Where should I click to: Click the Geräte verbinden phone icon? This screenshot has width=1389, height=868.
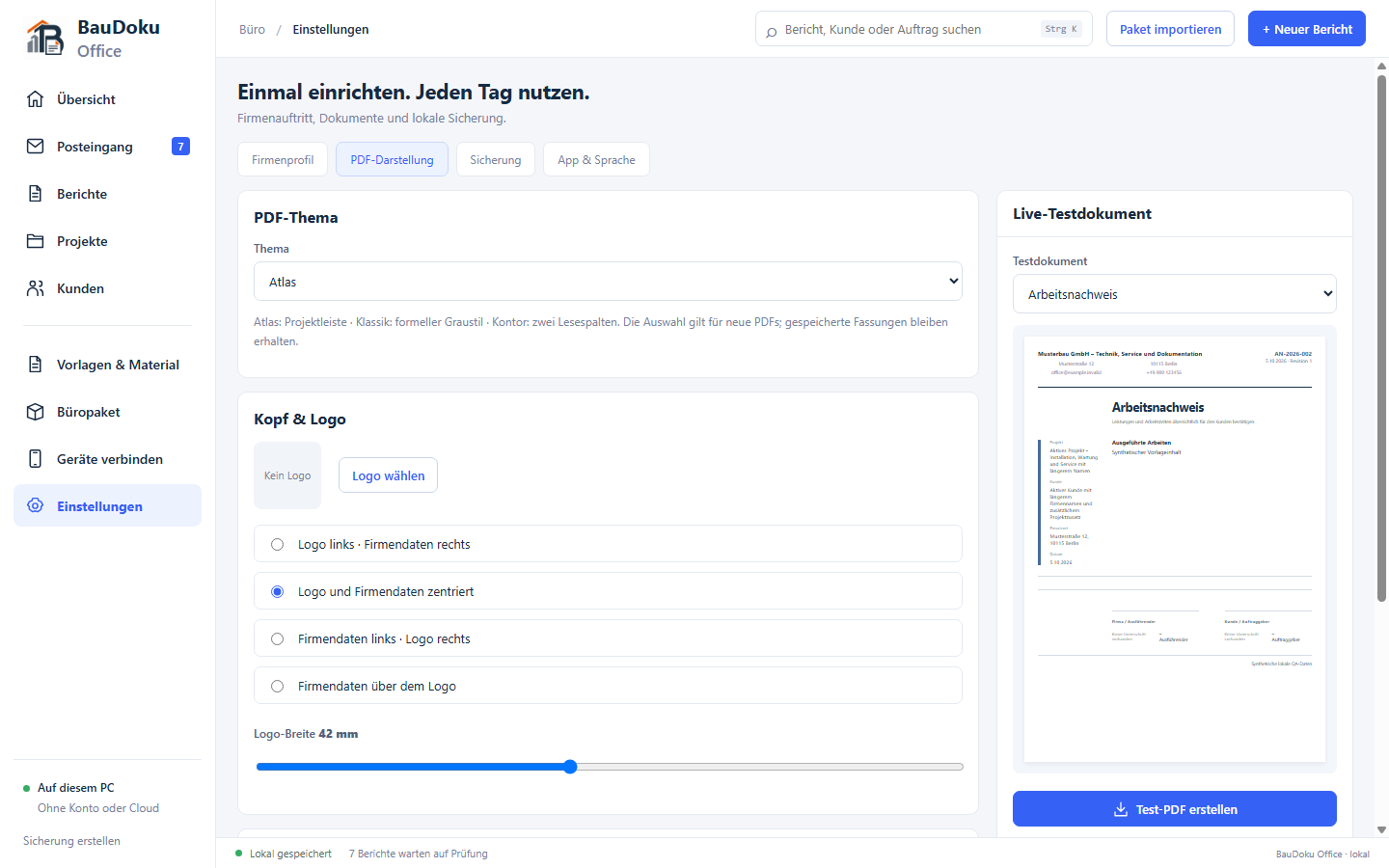36,459
